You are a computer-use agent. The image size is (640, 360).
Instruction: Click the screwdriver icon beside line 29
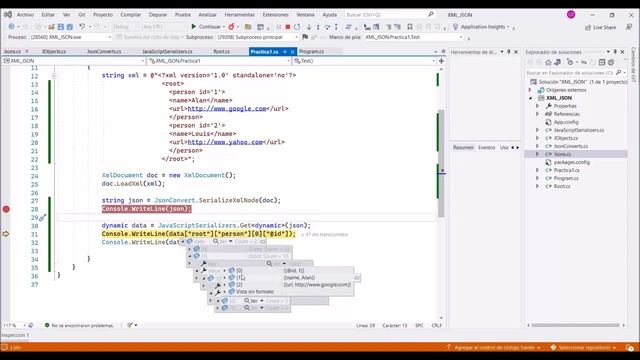point(42,218)
